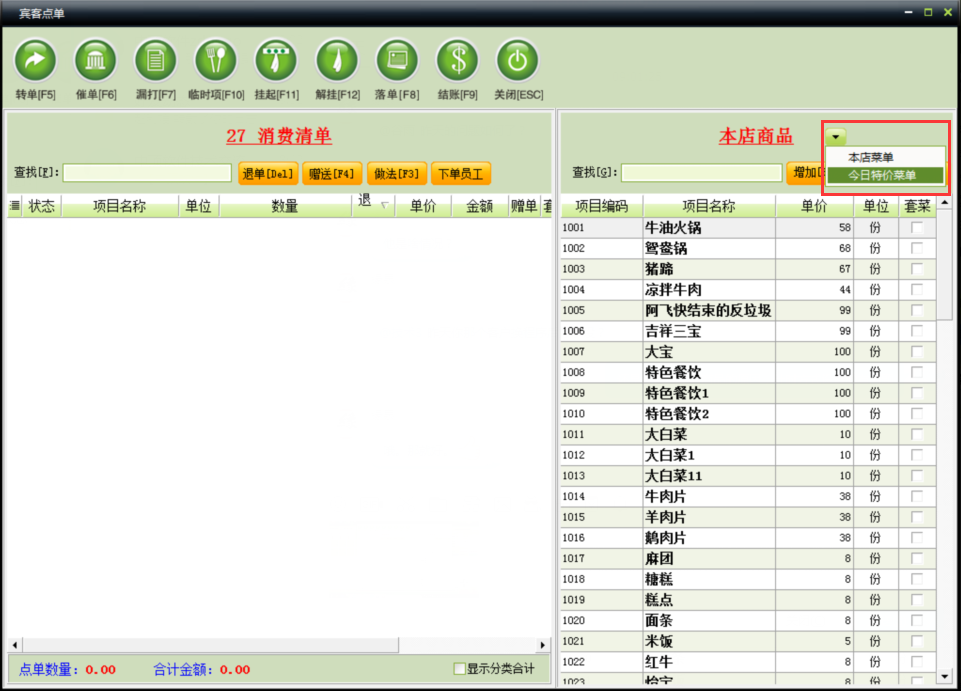Focus the 查找[F] search field

click(147, 173)
